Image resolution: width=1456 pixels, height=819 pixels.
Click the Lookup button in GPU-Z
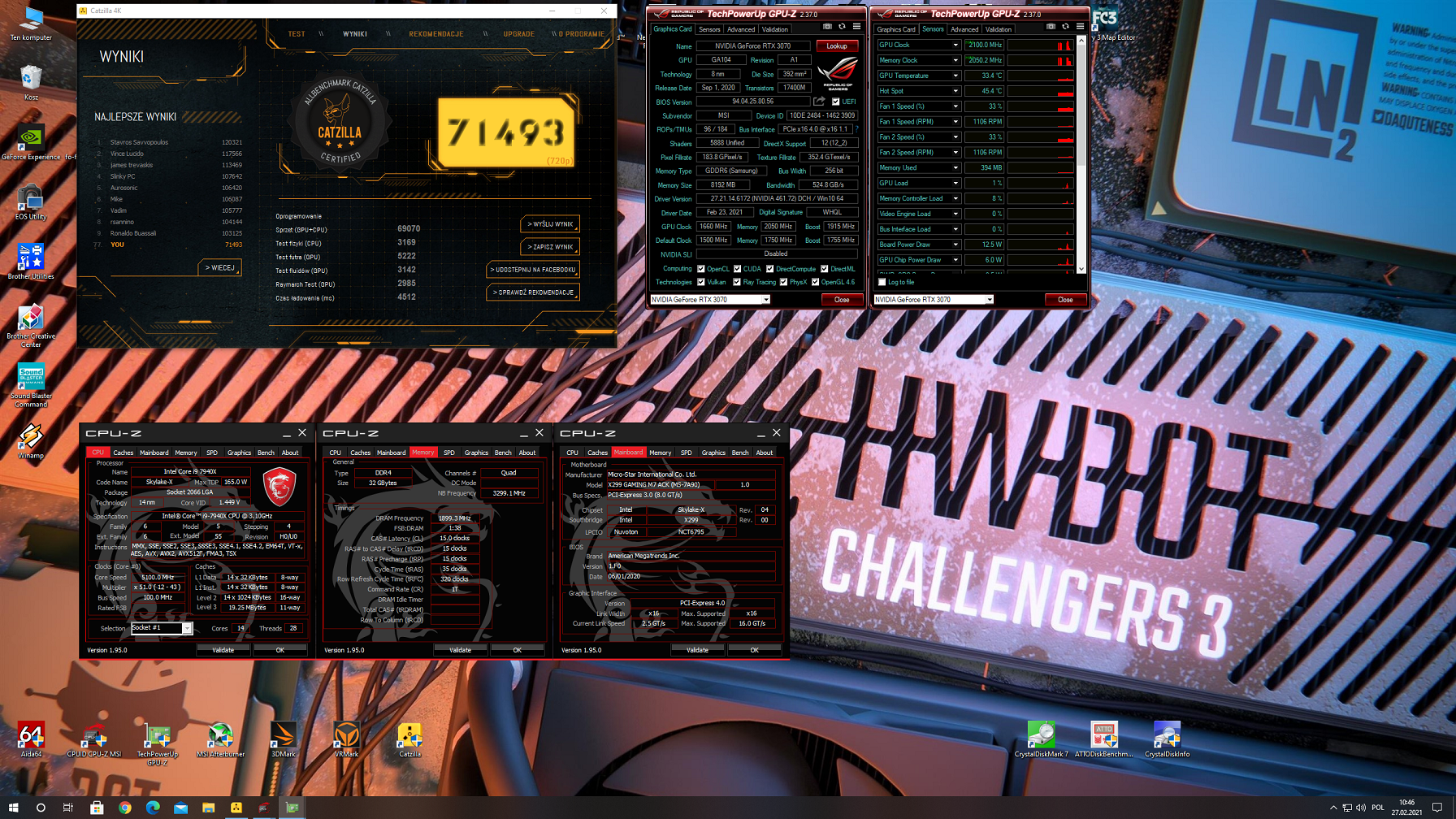pyautogui.click(x=837, y=46)
